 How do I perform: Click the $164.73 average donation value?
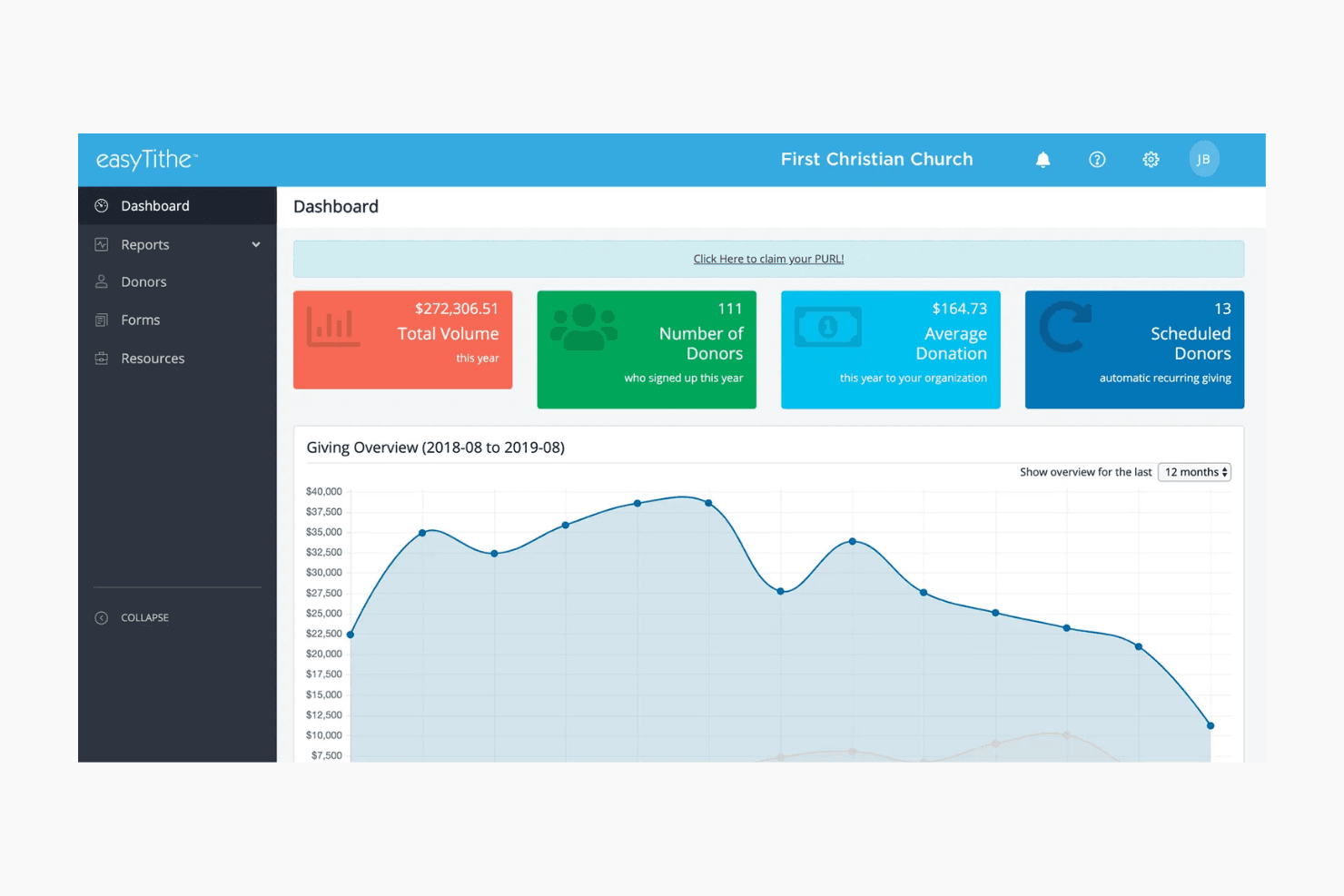[959, 310]
